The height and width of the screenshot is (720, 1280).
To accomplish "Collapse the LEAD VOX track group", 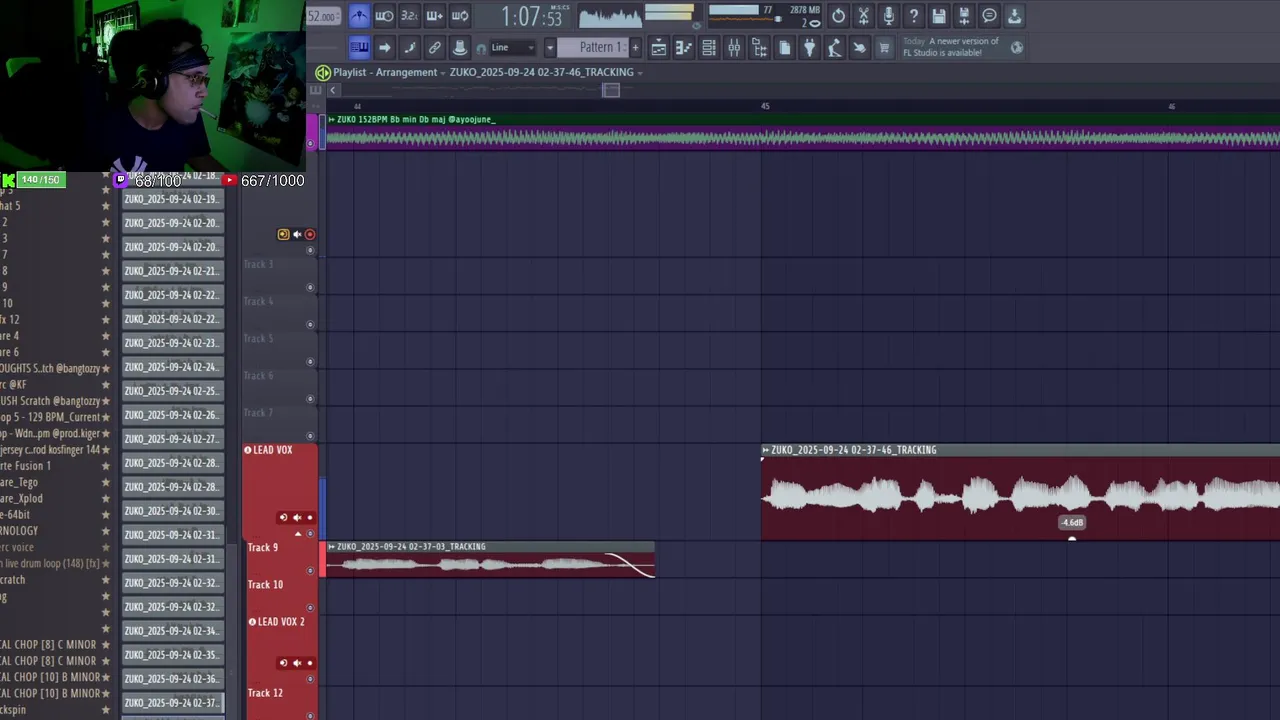I will (x=248, y=450).
